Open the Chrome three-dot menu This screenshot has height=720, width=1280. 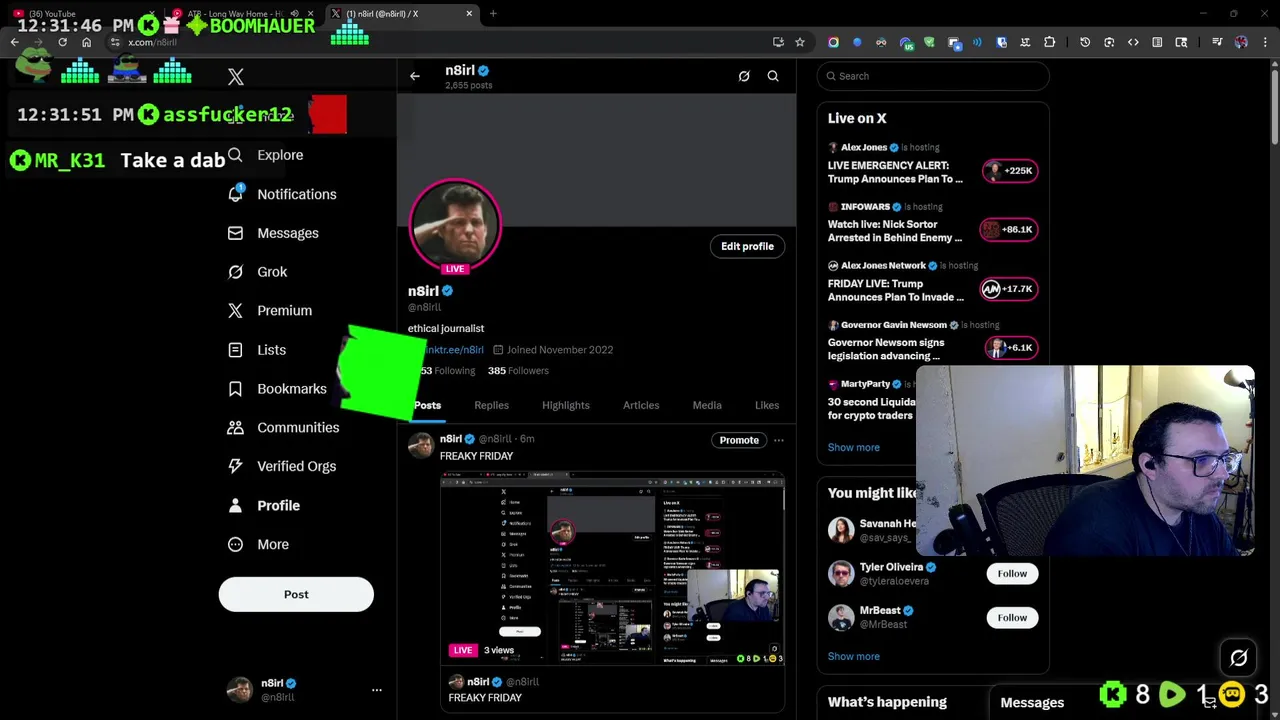click(x=1265, y=42)
